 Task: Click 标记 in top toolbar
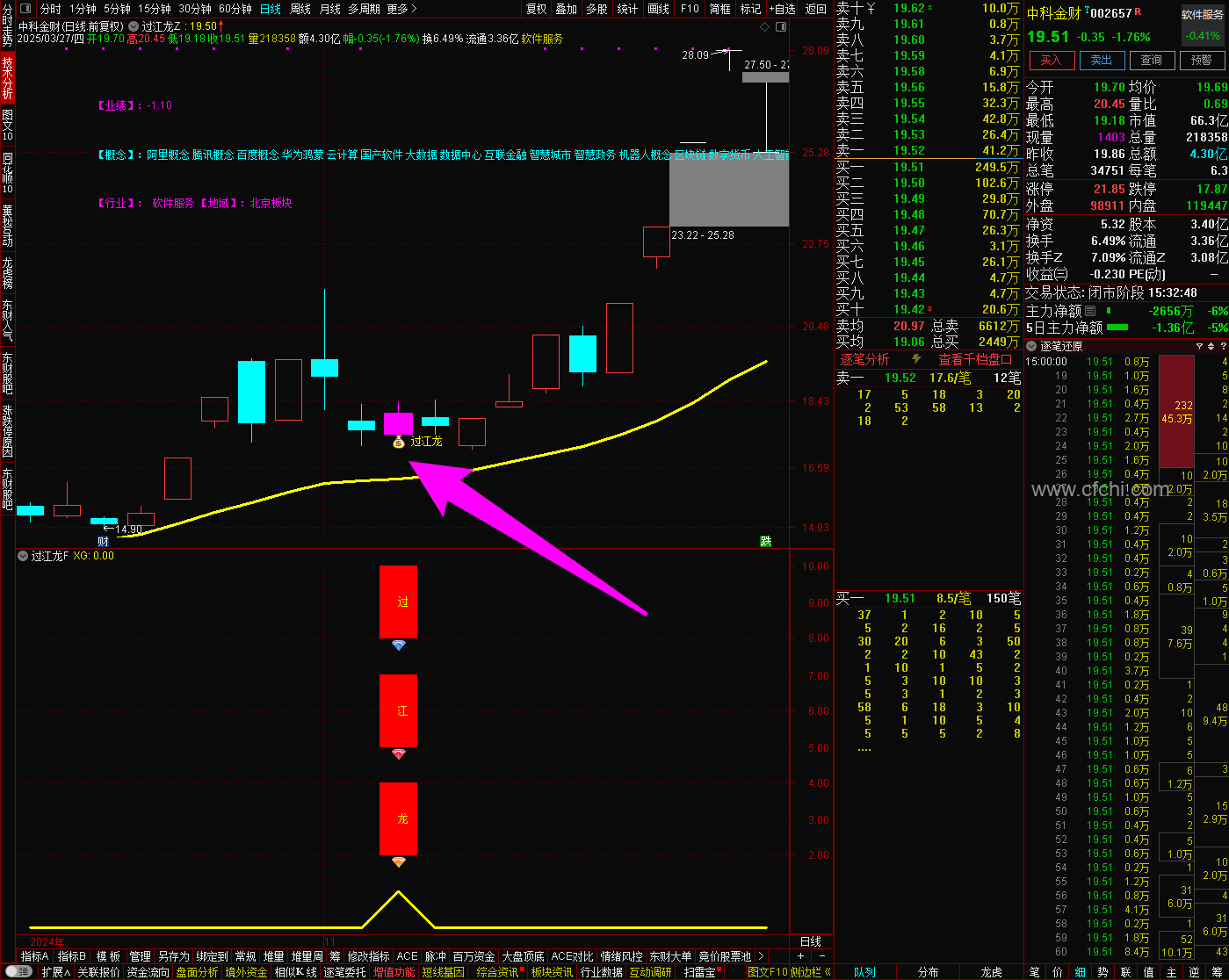[751, 9]
